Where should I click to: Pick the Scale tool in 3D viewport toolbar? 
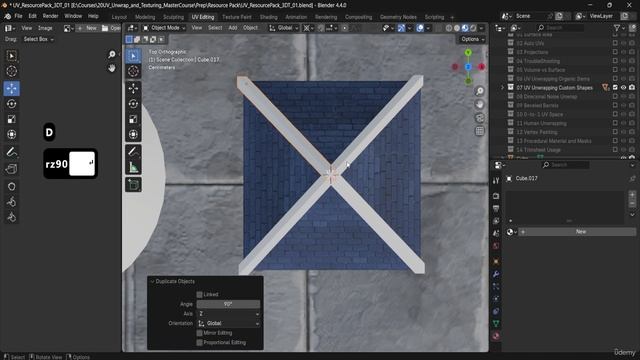click(133, 119)
